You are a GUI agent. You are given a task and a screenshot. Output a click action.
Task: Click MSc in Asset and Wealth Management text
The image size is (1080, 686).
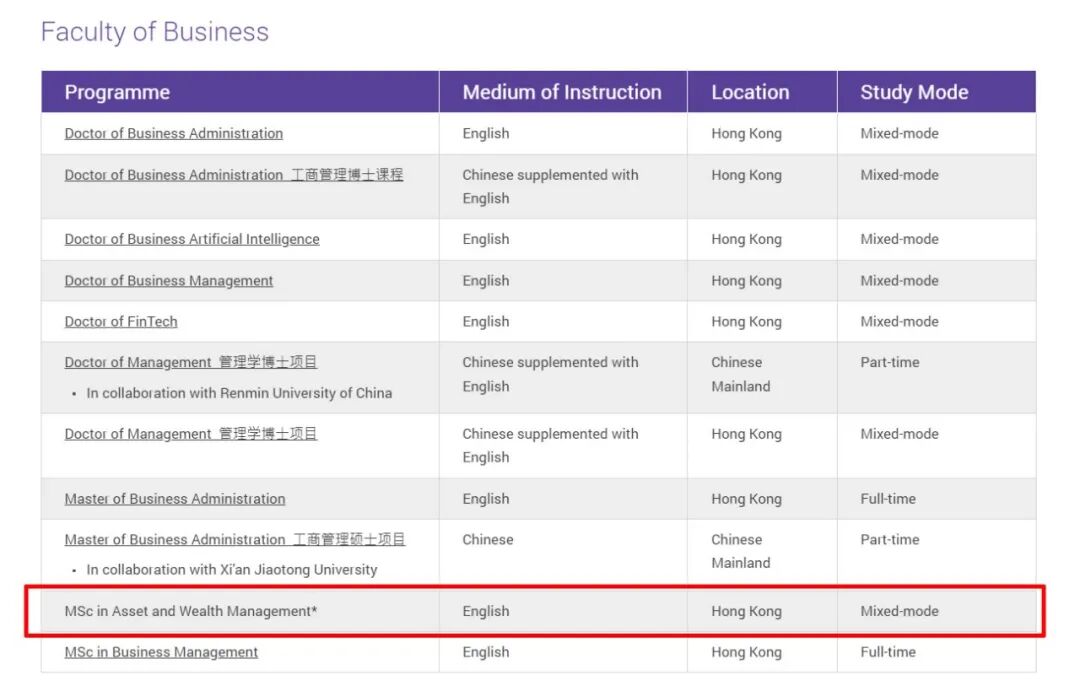(191, 611)
